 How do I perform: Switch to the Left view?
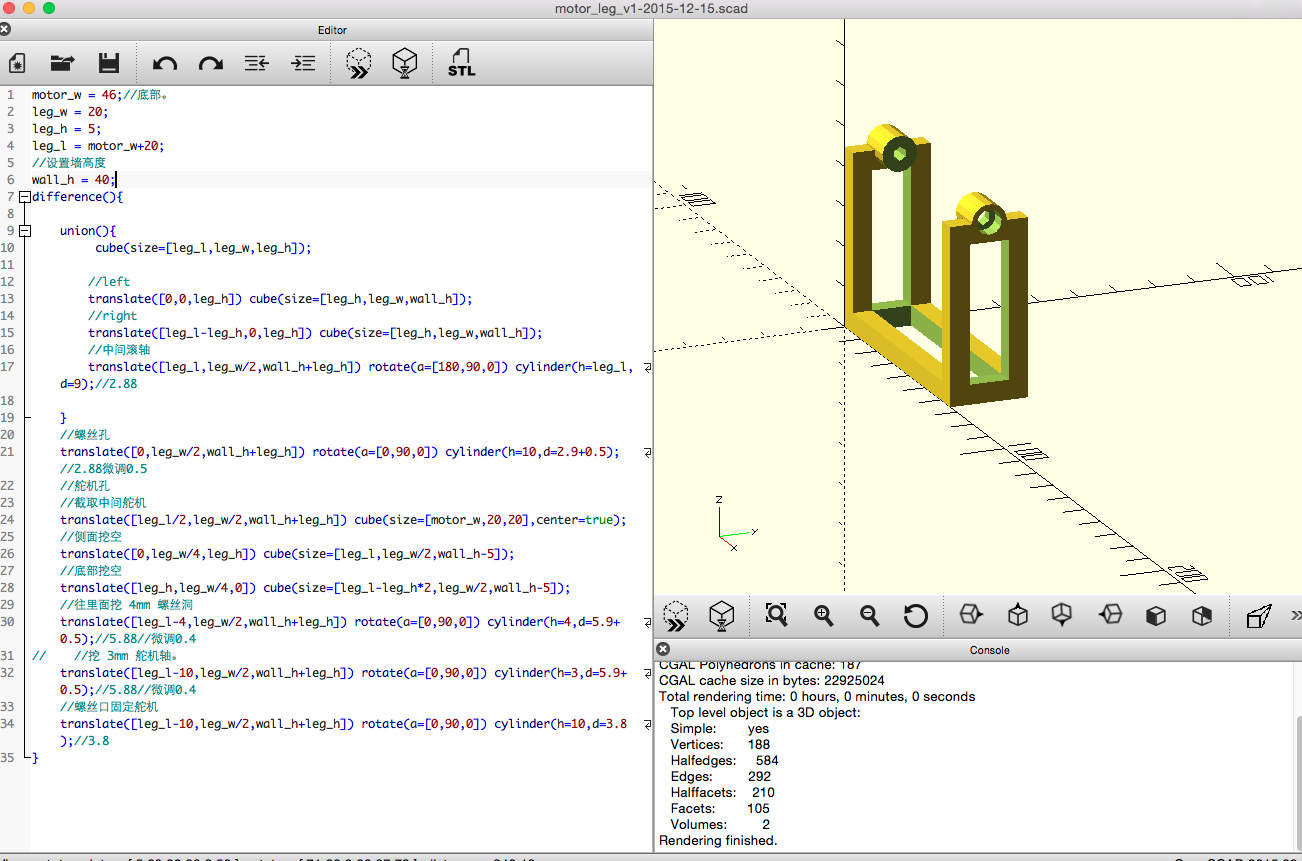tap(1110, 615)
